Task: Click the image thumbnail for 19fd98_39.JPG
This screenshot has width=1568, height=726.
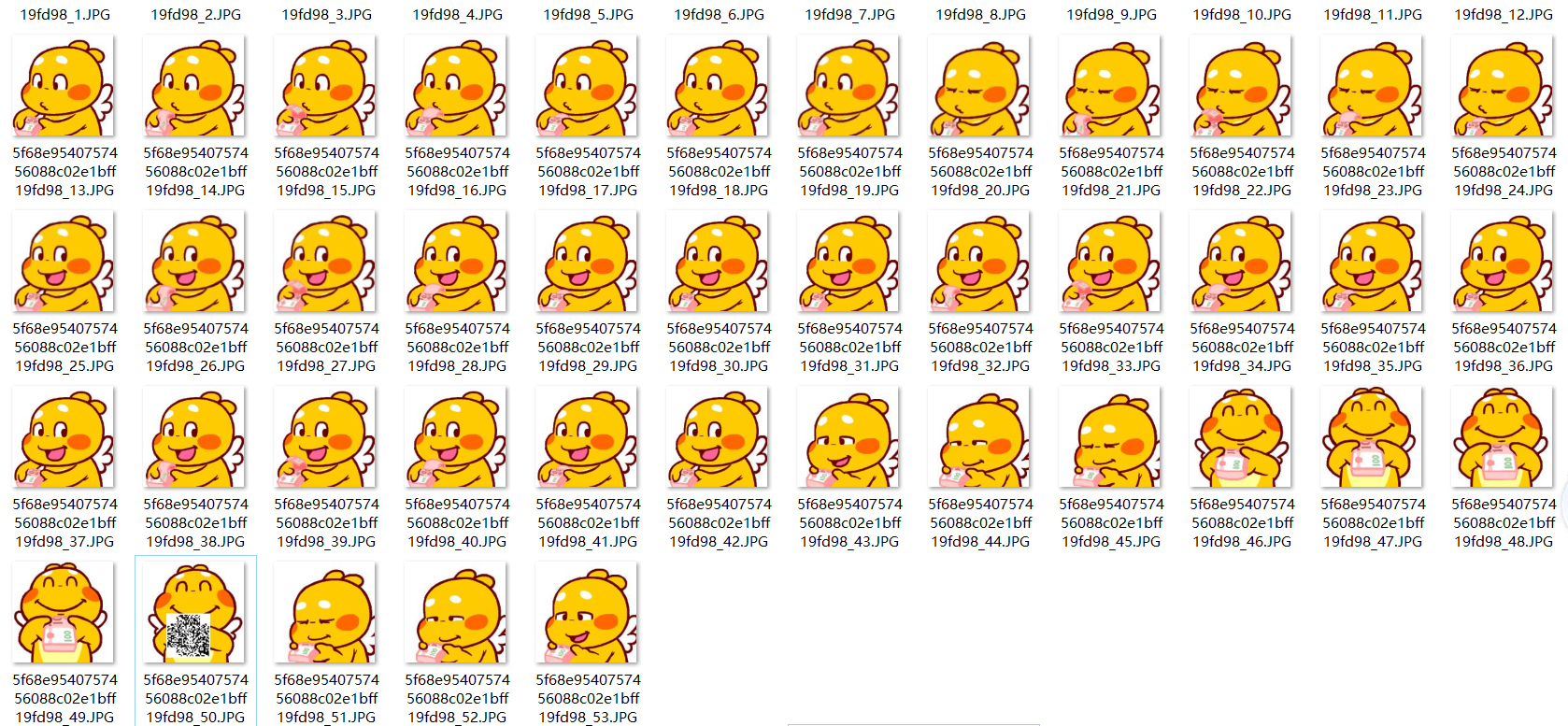Action: [x=325, y=437]
